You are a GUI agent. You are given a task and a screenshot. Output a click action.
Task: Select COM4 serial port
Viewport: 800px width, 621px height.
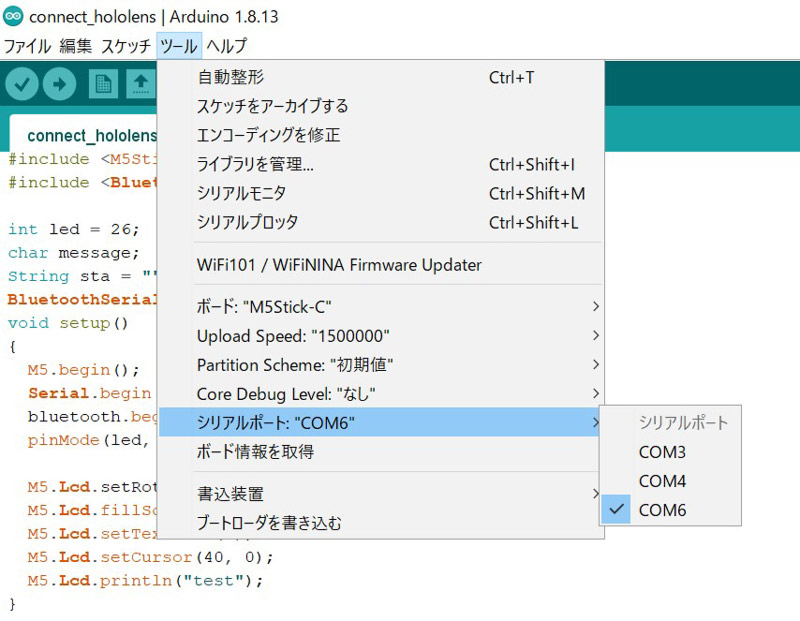pos(670,481)
